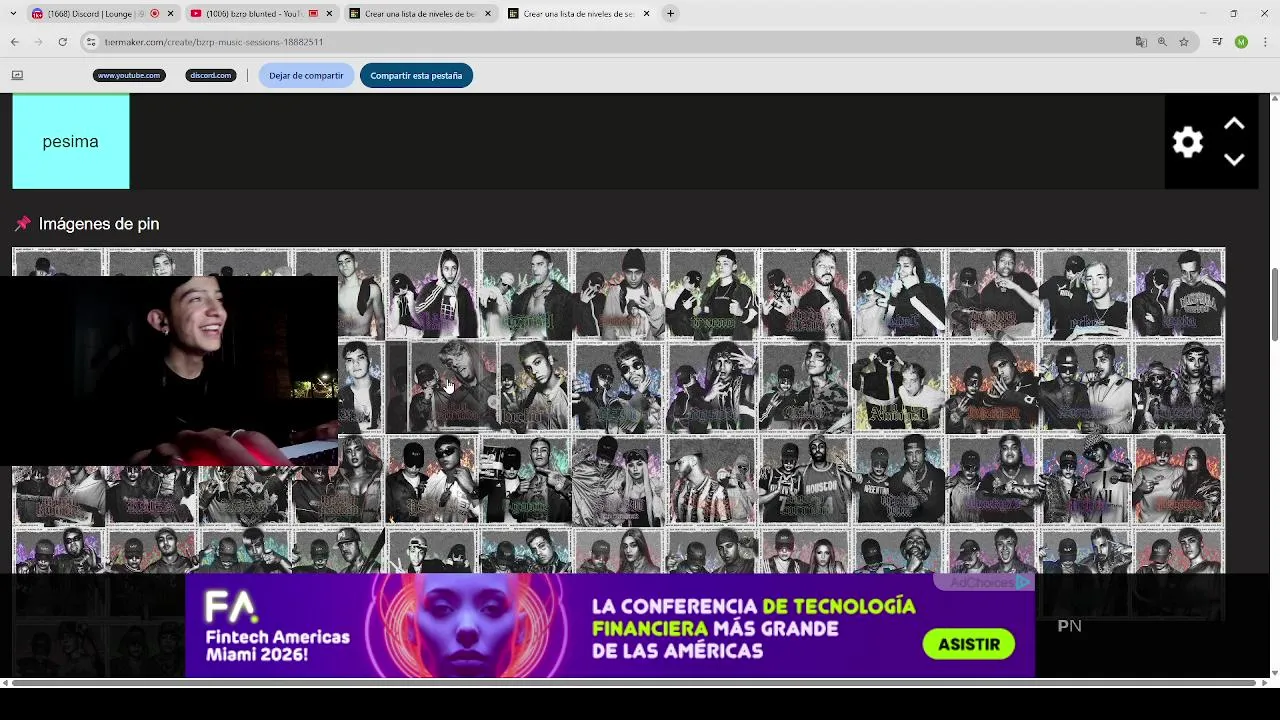Move the pesima row up with arrow

tap(1234, 124)
